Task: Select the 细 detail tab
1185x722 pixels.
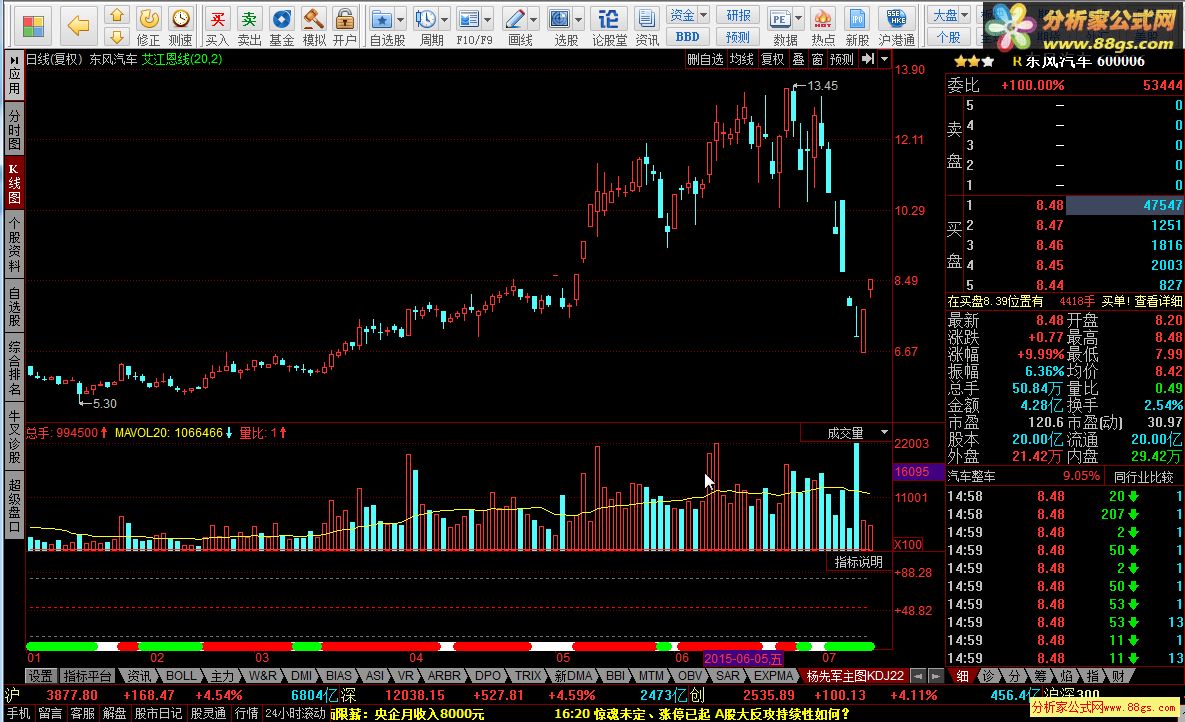Action: click(962, 676)
